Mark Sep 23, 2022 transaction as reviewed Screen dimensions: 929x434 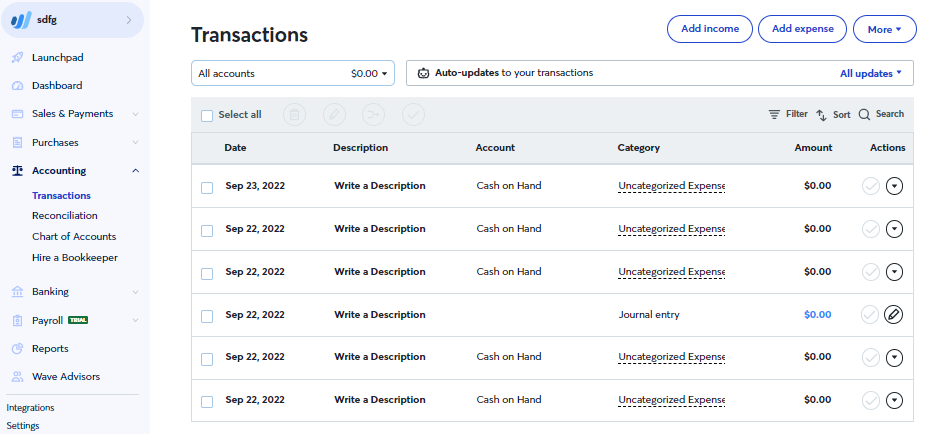pos(870,186)
